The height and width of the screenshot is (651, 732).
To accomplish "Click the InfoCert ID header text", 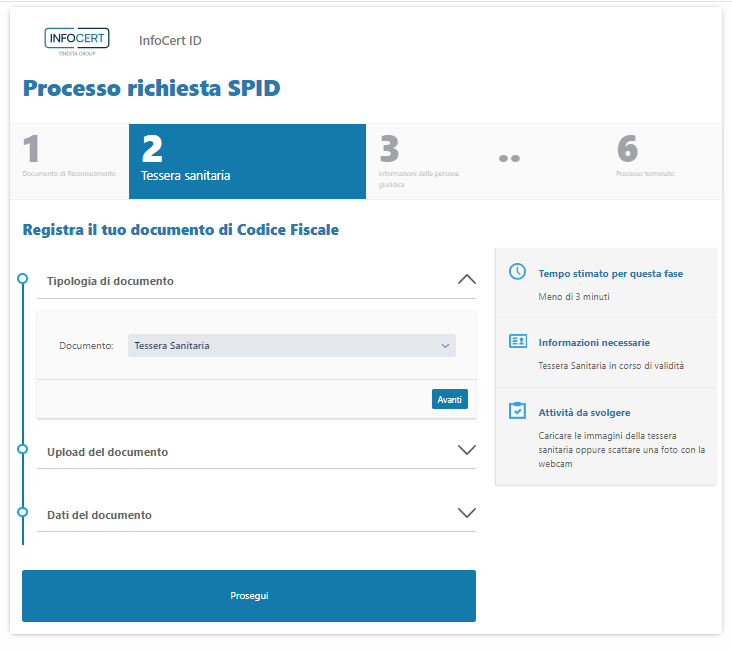I will (x=170, y=40).
